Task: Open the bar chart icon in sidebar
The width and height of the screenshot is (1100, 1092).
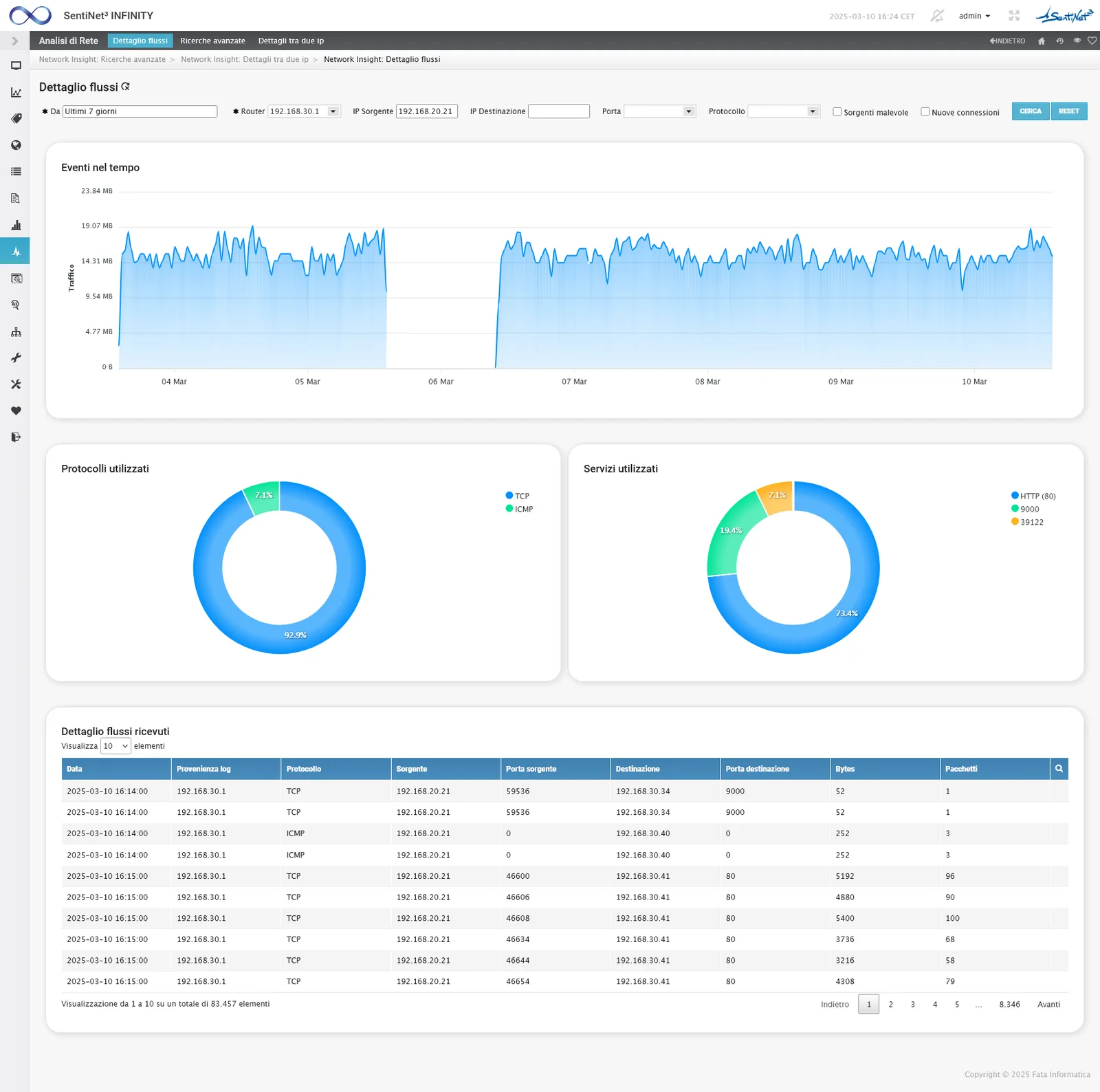Action: pyautogui.click(x=16, y=225)
